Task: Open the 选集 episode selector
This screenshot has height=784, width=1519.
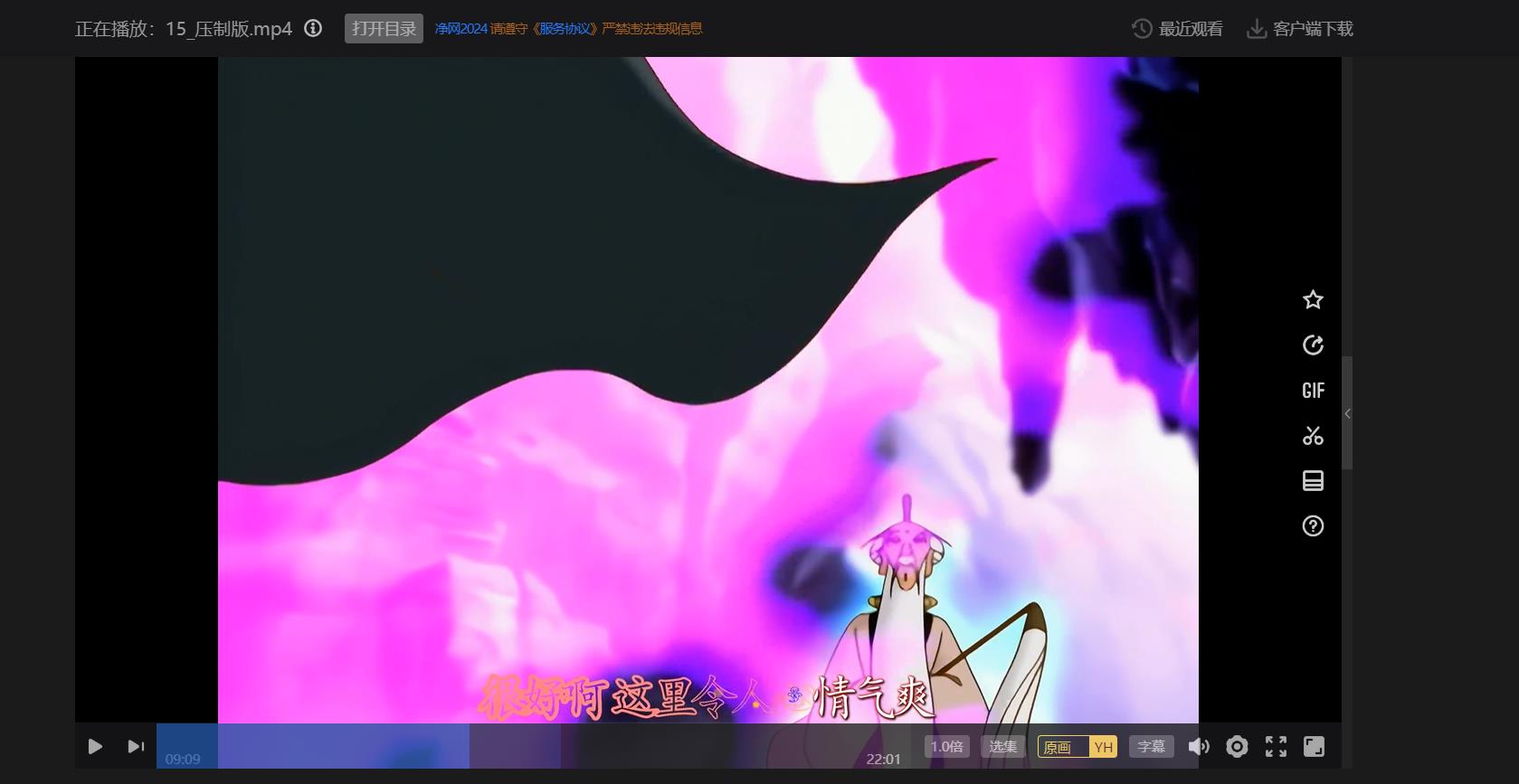Action: click(x=1002, y=746)
